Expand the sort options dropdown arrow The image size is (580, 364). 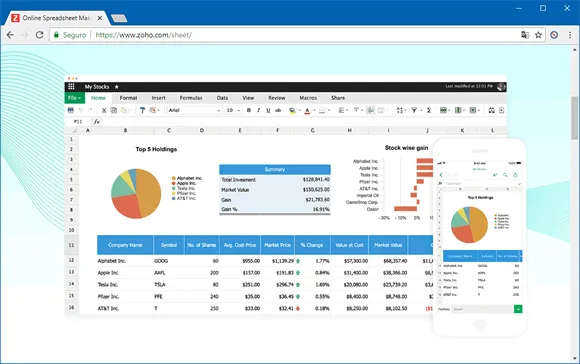point(406,110)
